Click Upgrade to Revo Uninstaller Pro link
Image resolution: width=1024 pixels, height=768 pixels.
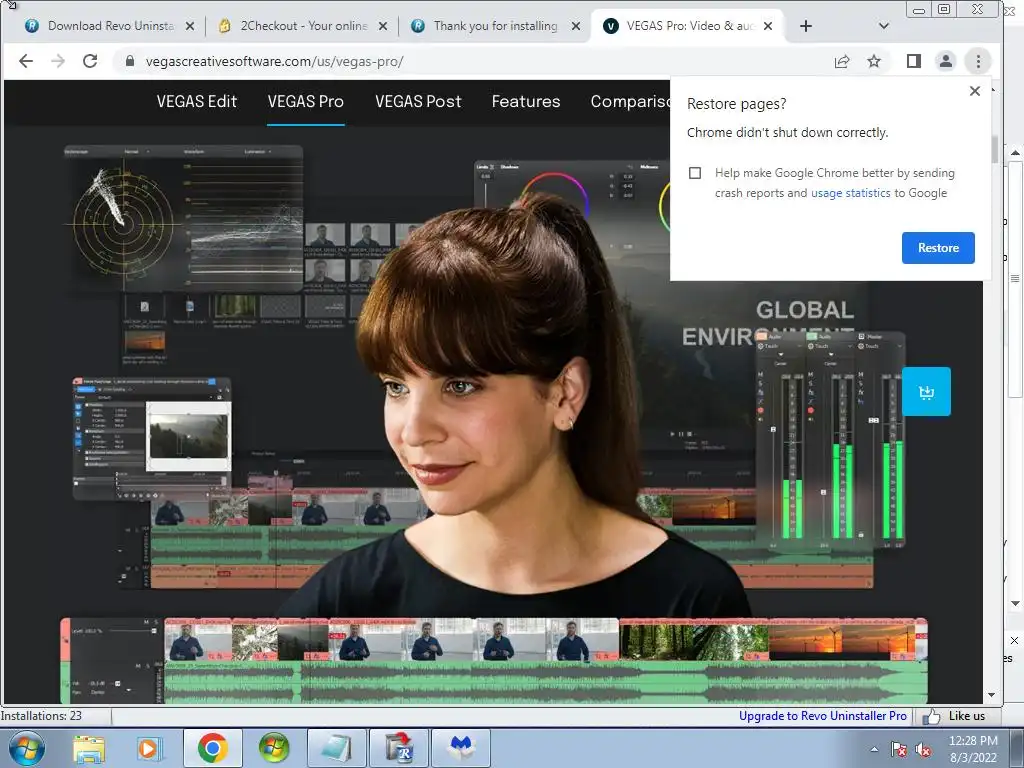(822, 716)
